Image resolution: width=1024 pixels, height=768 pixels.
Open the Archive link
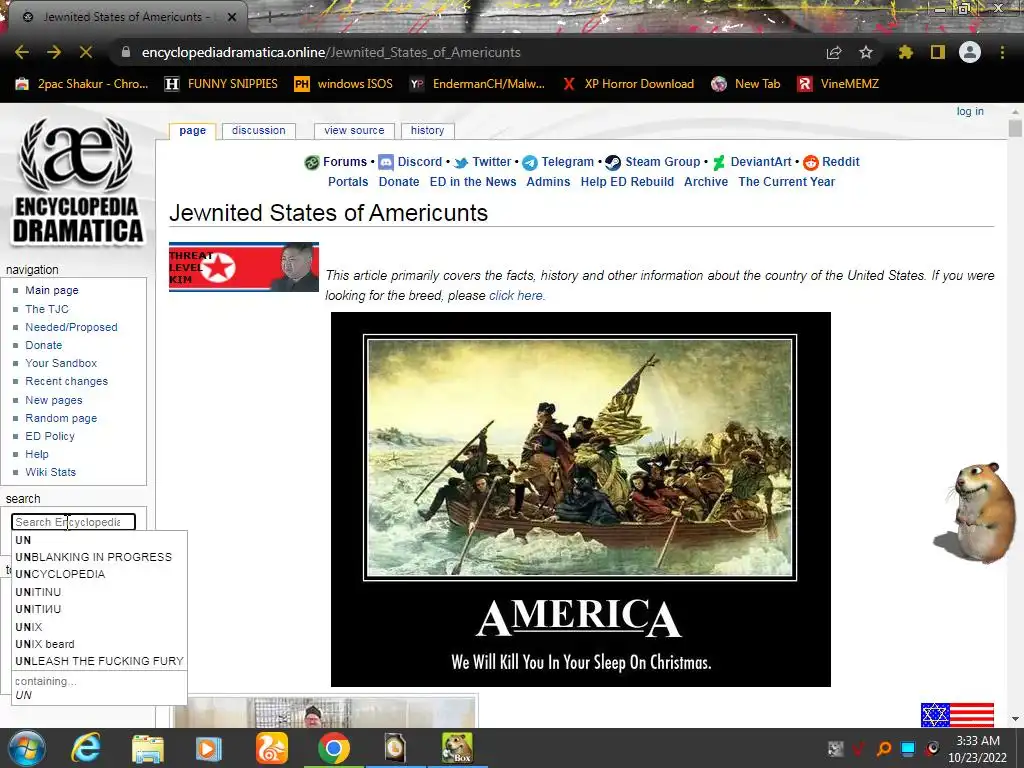pyautogui.click(x=705, y=182)
